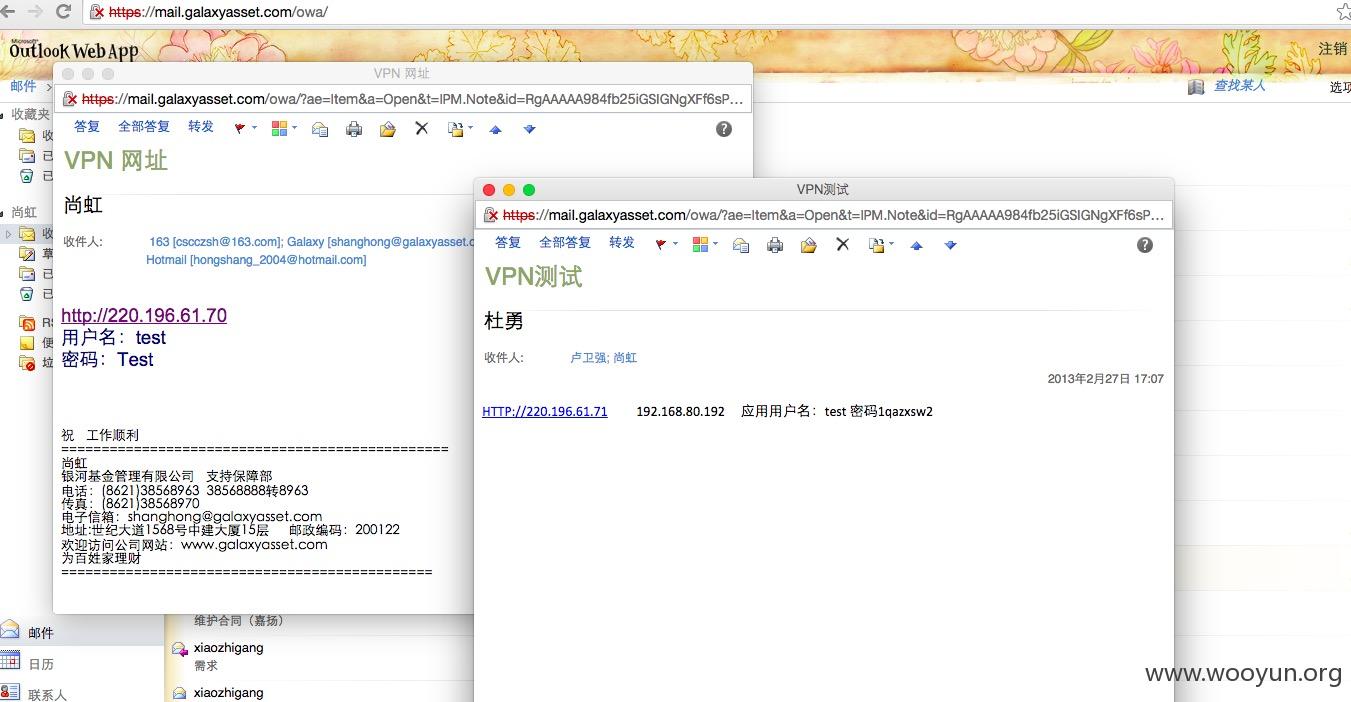Viewport: 1351px width, 702px height.
Task: Click Outlook Web App logo
Action: pyautogui.click(x=73, y=49)
